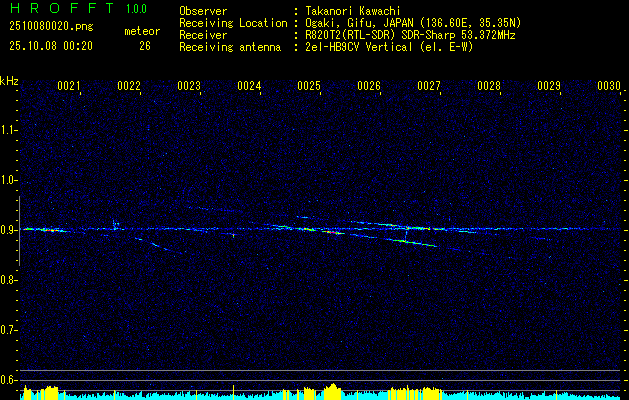This screenshot has height=400, width=629.
Task: Click the 2el-HB9CV Vertical antenna value
Action: 390,47
